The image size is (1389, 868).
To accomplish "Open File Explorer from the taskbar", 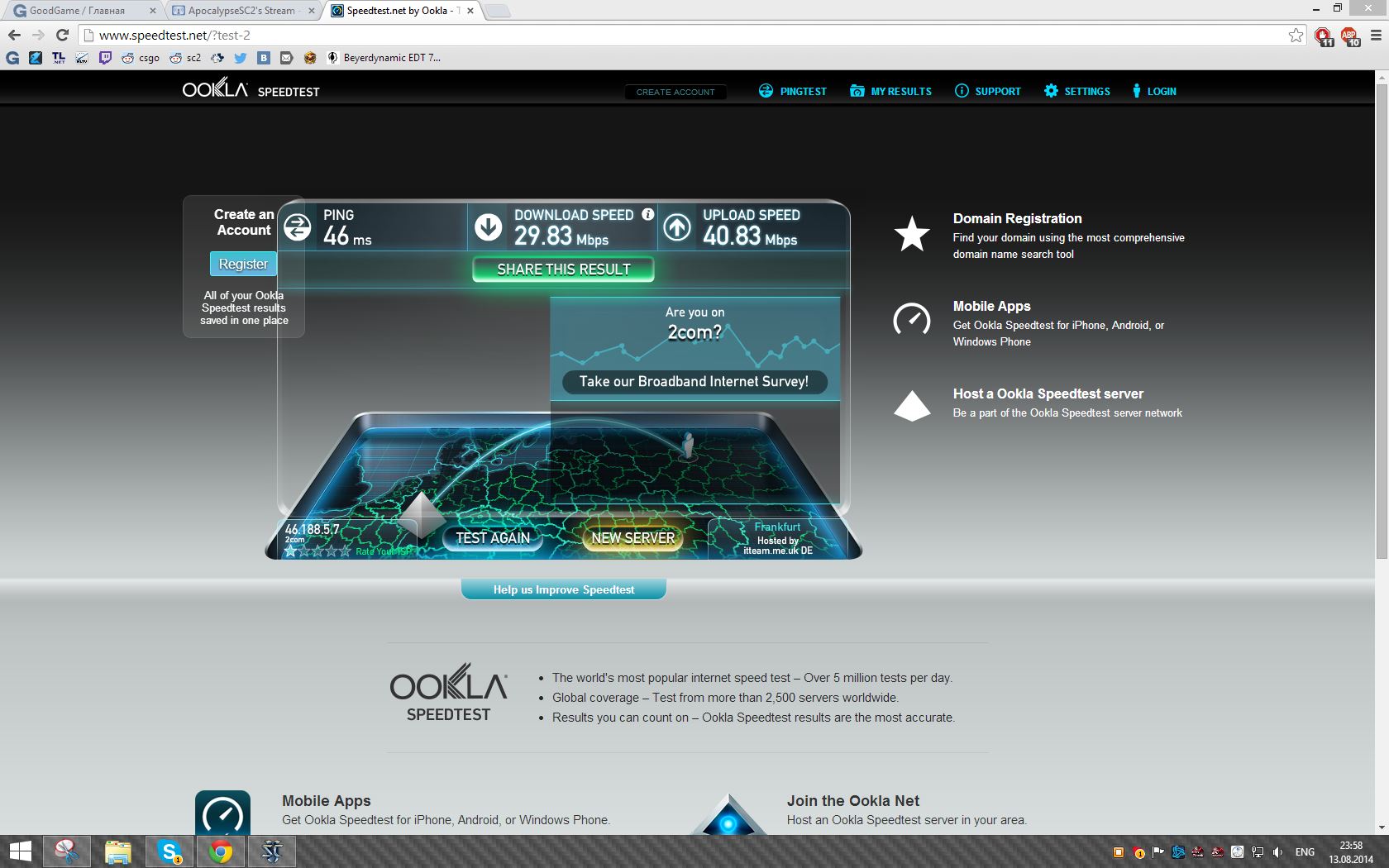I will 118,851.
